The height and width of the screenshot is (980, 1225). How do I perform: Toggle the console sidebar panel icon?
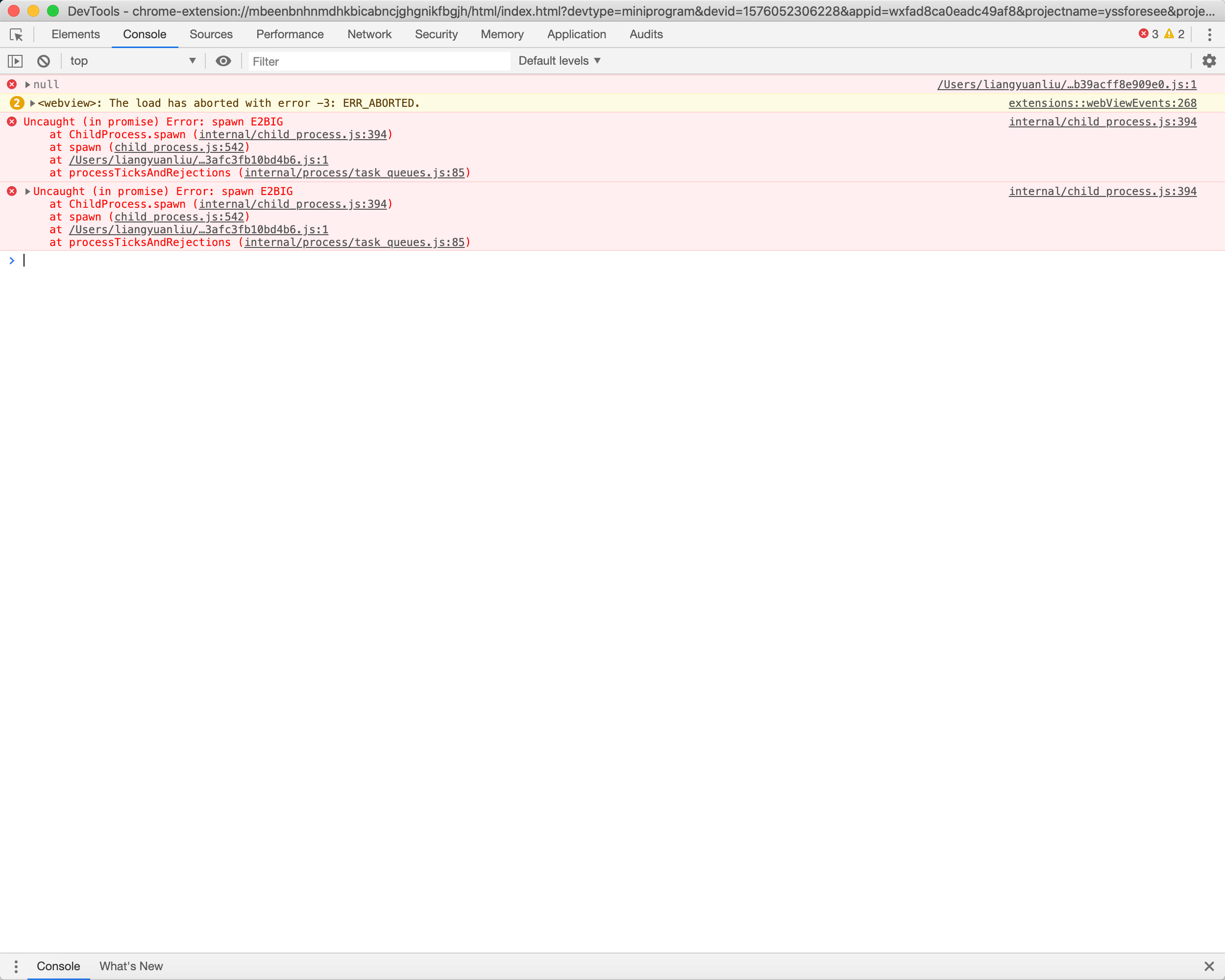click(x=15, y=61)
